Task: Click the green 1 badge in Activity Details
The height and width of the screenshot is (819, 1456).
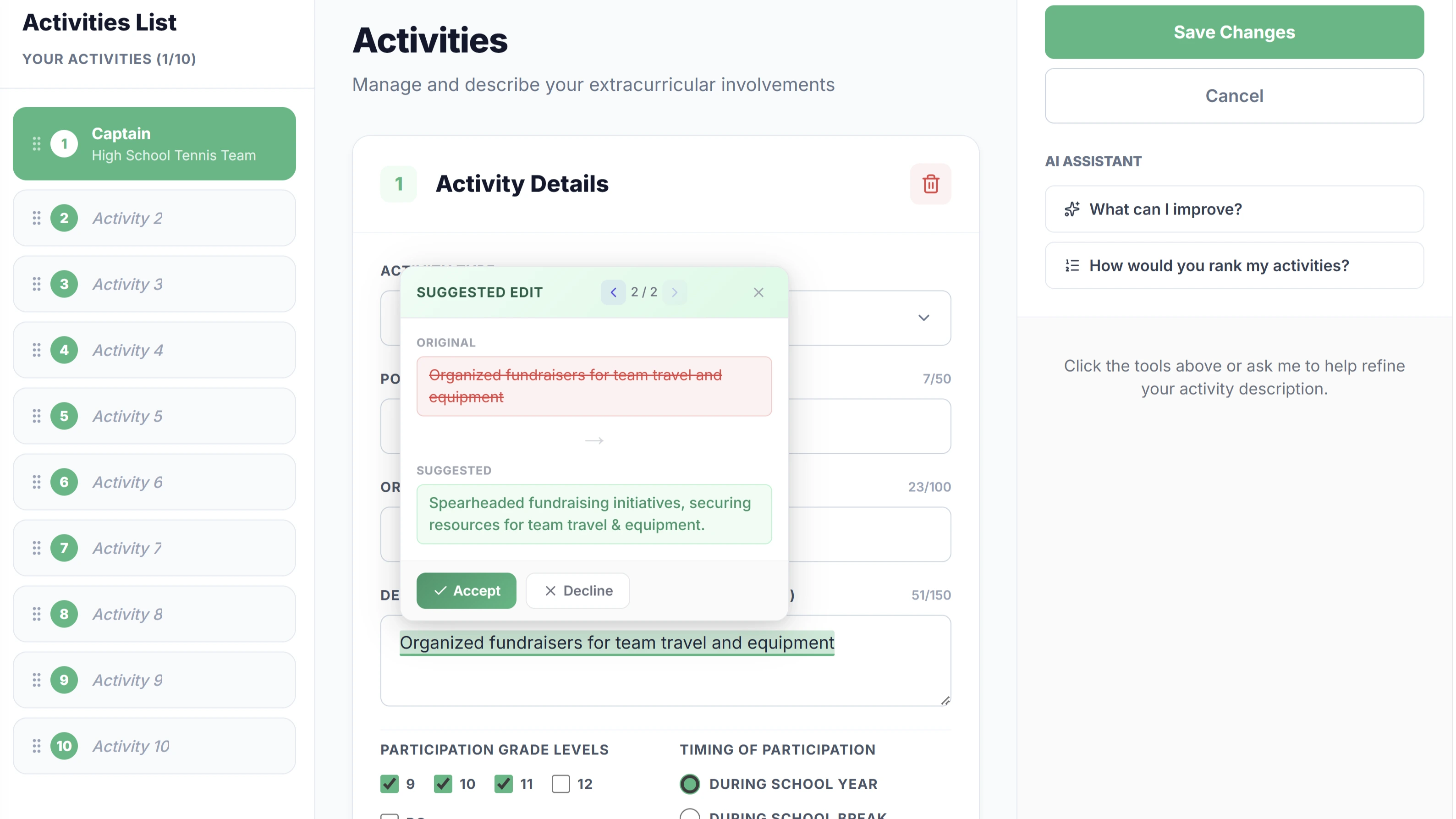Action: (399, 184)
